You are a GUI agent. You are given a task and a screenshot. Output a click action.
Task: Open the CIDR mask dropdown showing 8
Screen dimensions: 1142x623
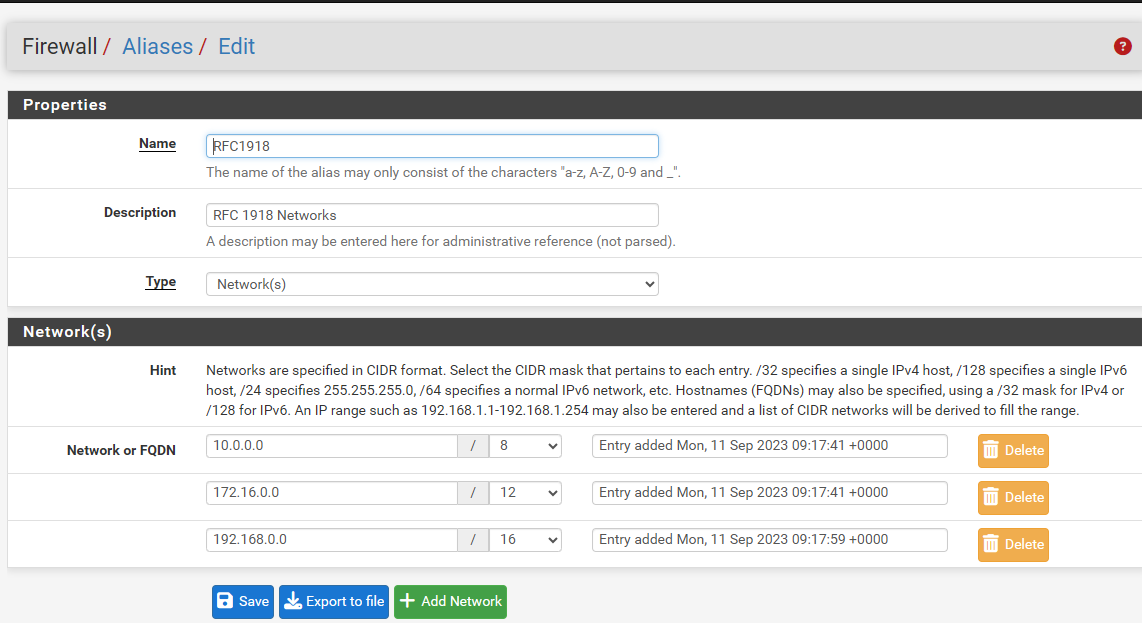coord(525,446)
